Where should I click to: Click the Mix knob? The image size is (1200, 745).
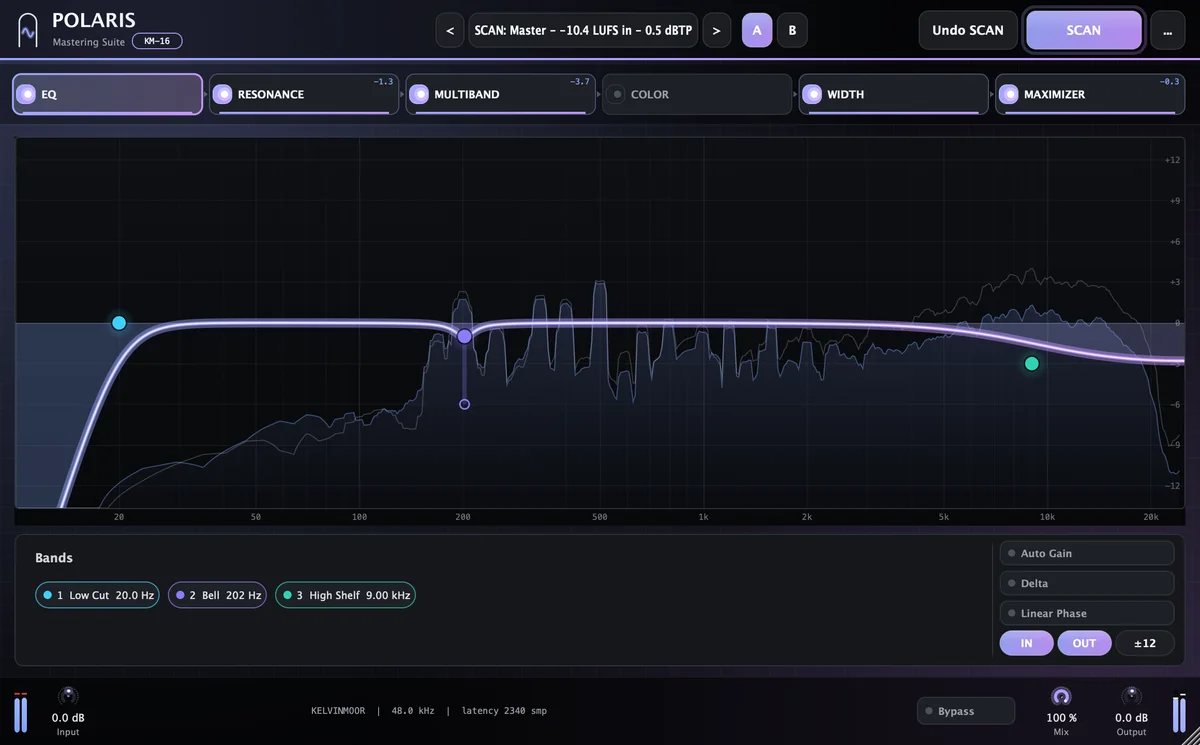click(x=1061, y=695)
